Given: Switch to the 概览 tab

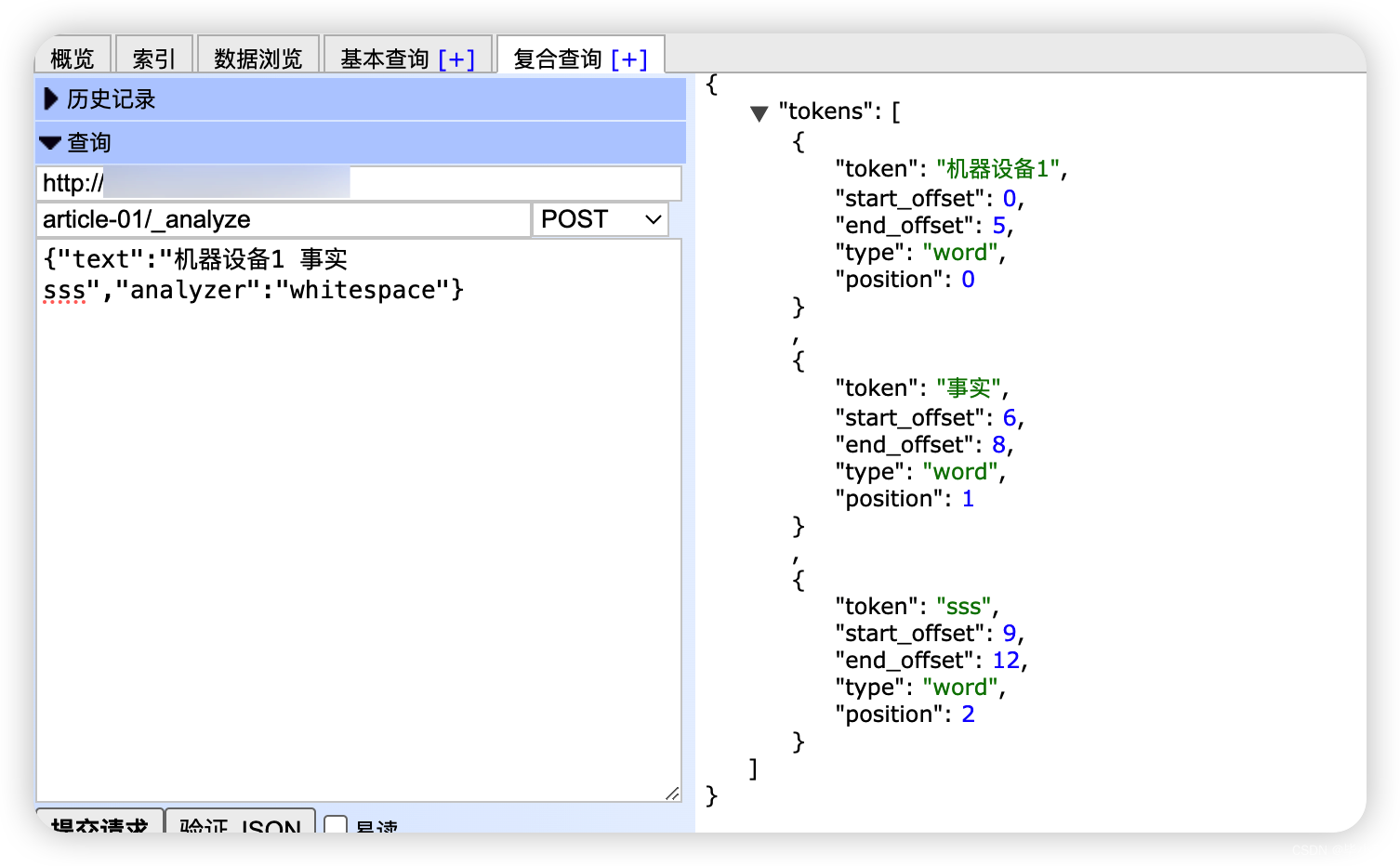Looking at the screenshot, I should coord(73,58).
